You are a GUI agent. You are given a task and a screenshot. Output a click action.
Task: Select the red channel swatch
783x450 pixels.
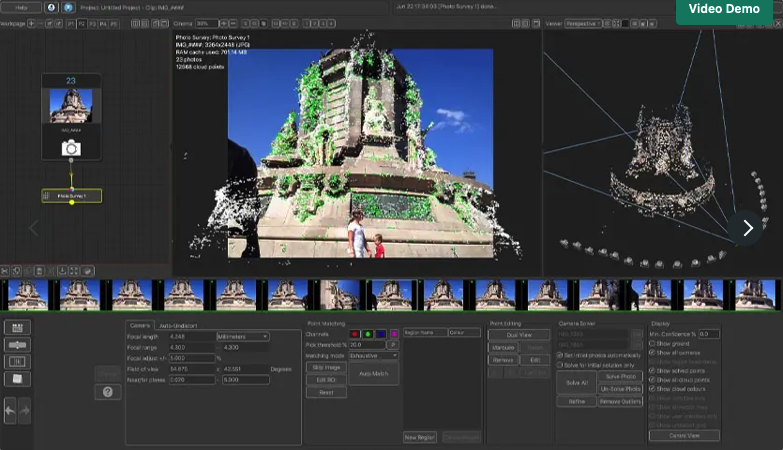click(354, 334)
